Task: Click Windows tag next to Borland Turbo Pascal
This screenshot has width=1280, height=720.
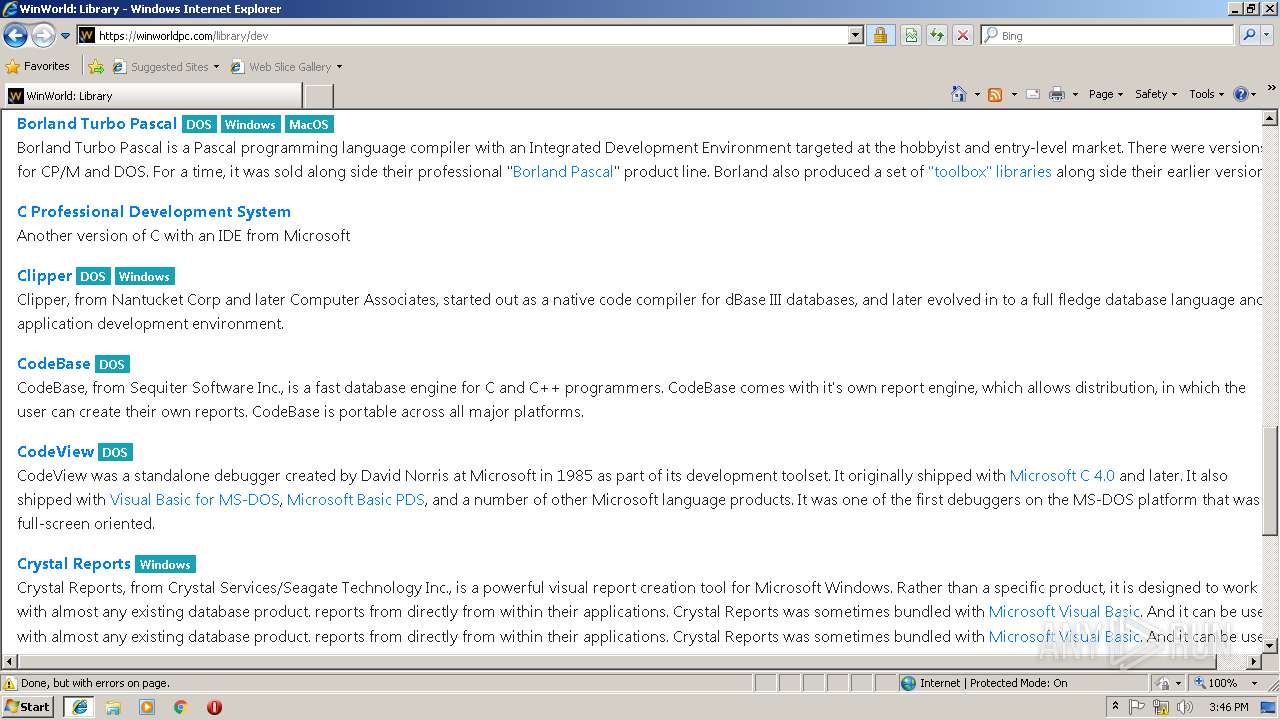Action: (250, 125)
